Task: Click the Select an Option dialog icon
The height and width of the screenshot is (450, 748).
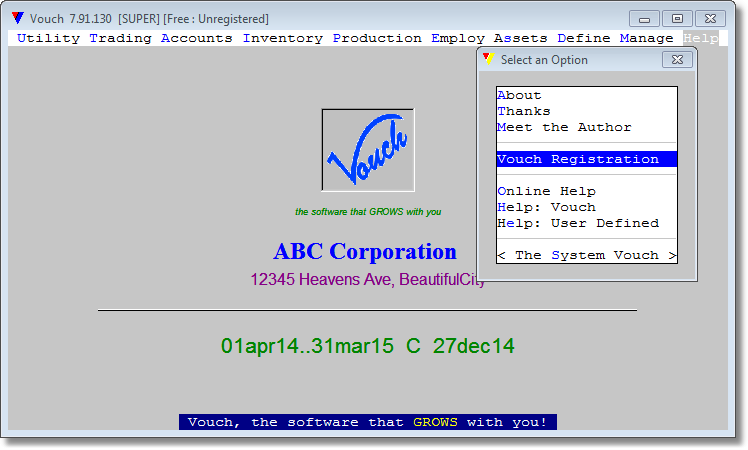Action: click(488, 59)
